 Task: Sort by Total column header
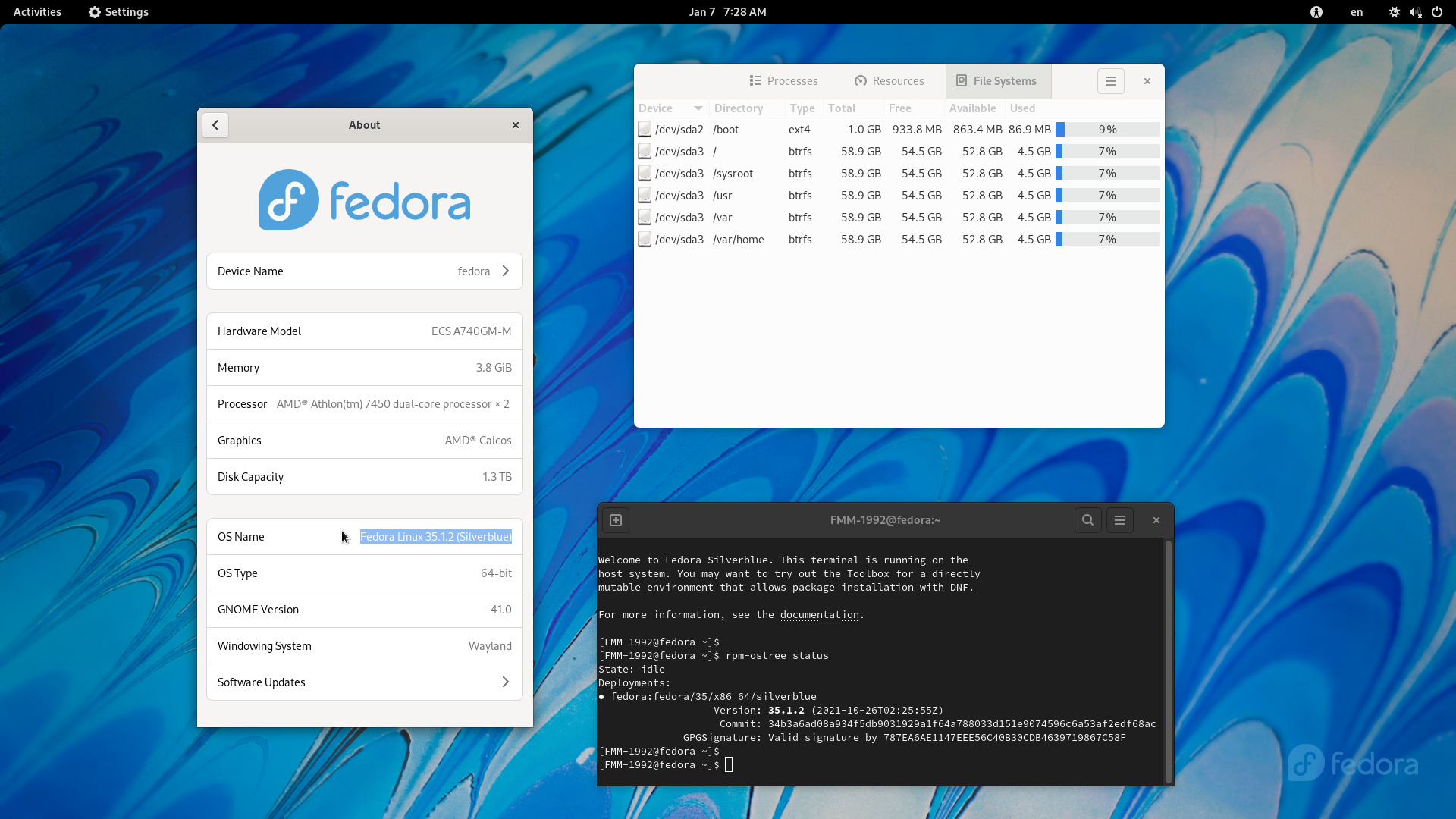coord(853,108)
